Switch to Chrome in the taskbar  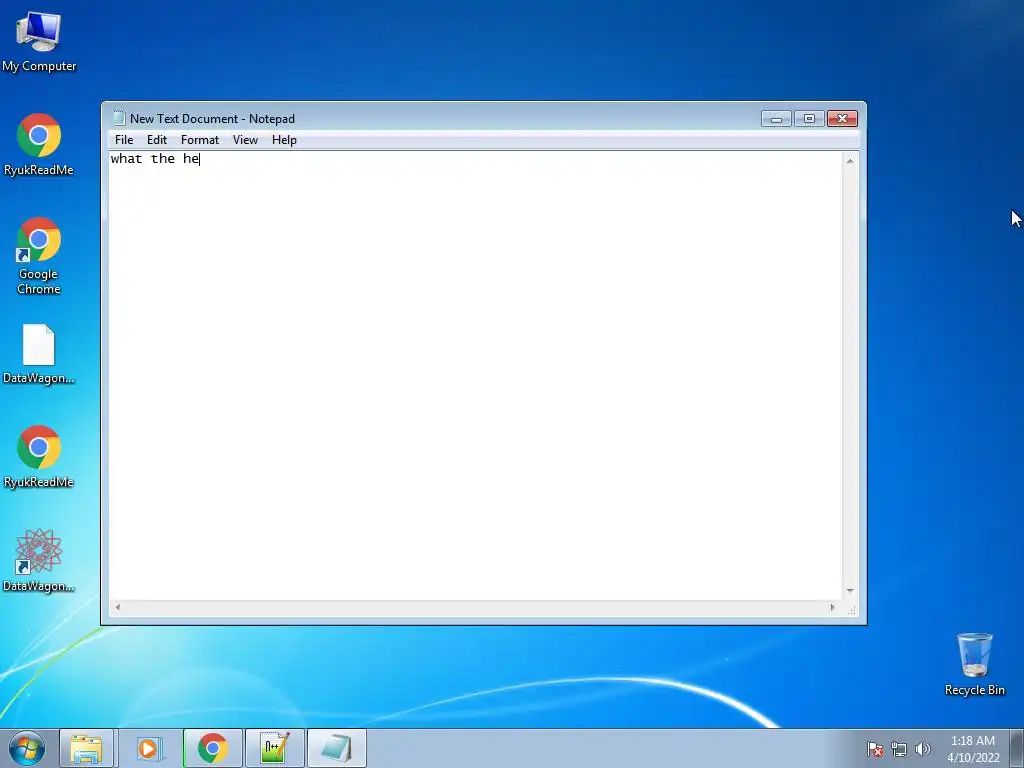[213, 748]
